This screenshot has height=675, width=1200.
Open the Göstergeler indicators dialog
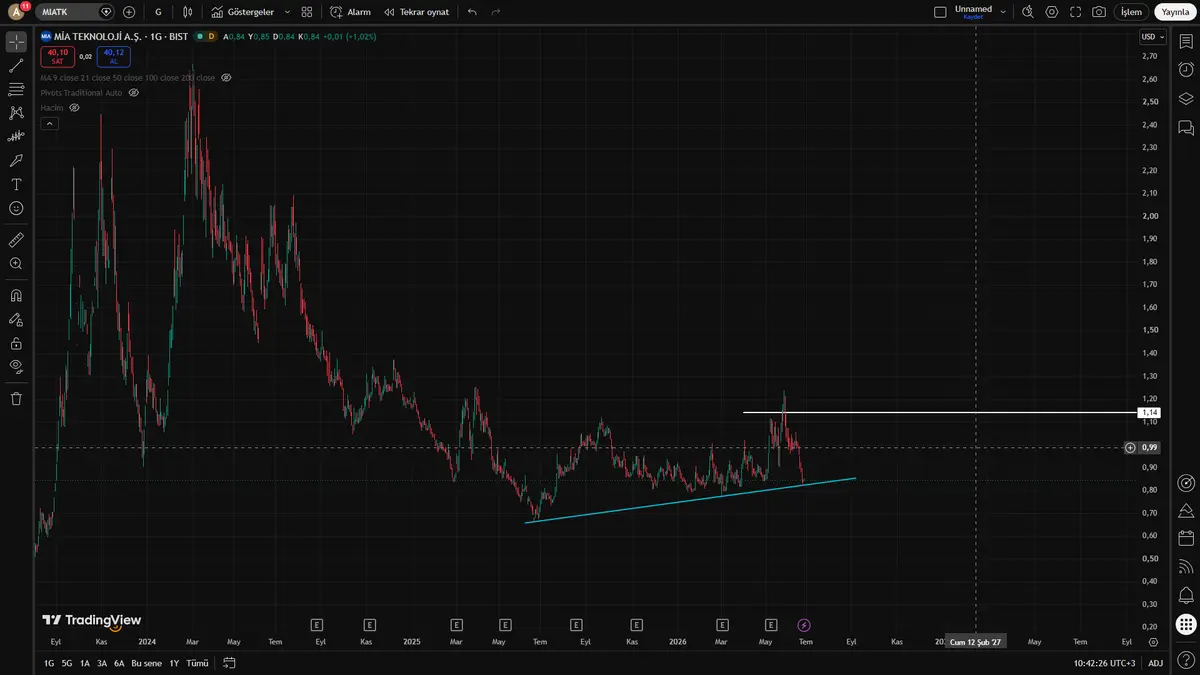[243, 12]
